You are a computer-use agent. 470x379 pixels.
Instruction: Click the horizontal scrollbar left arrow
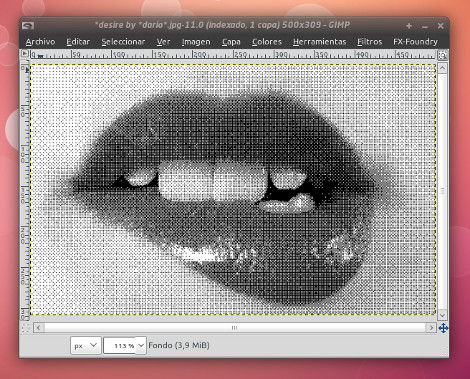coord(39,328)
